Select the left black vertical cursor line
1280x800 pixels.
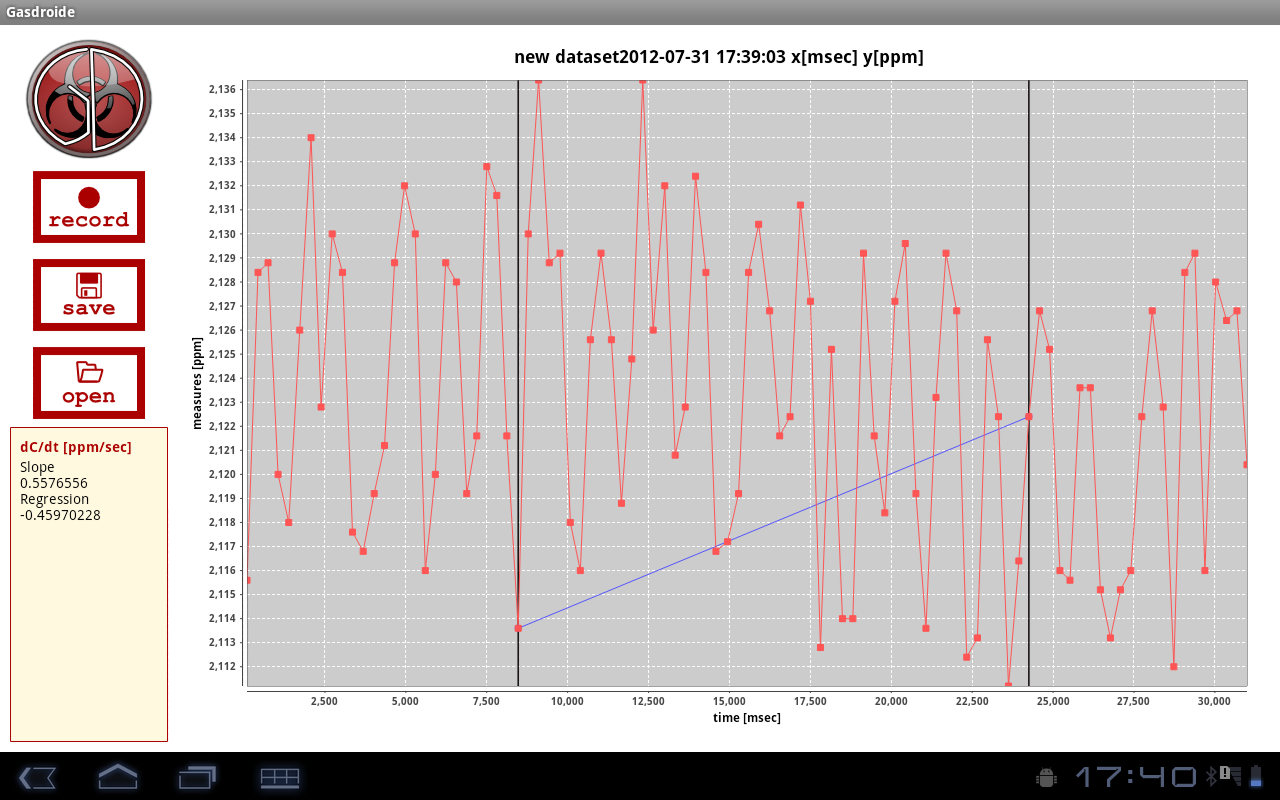518,383
